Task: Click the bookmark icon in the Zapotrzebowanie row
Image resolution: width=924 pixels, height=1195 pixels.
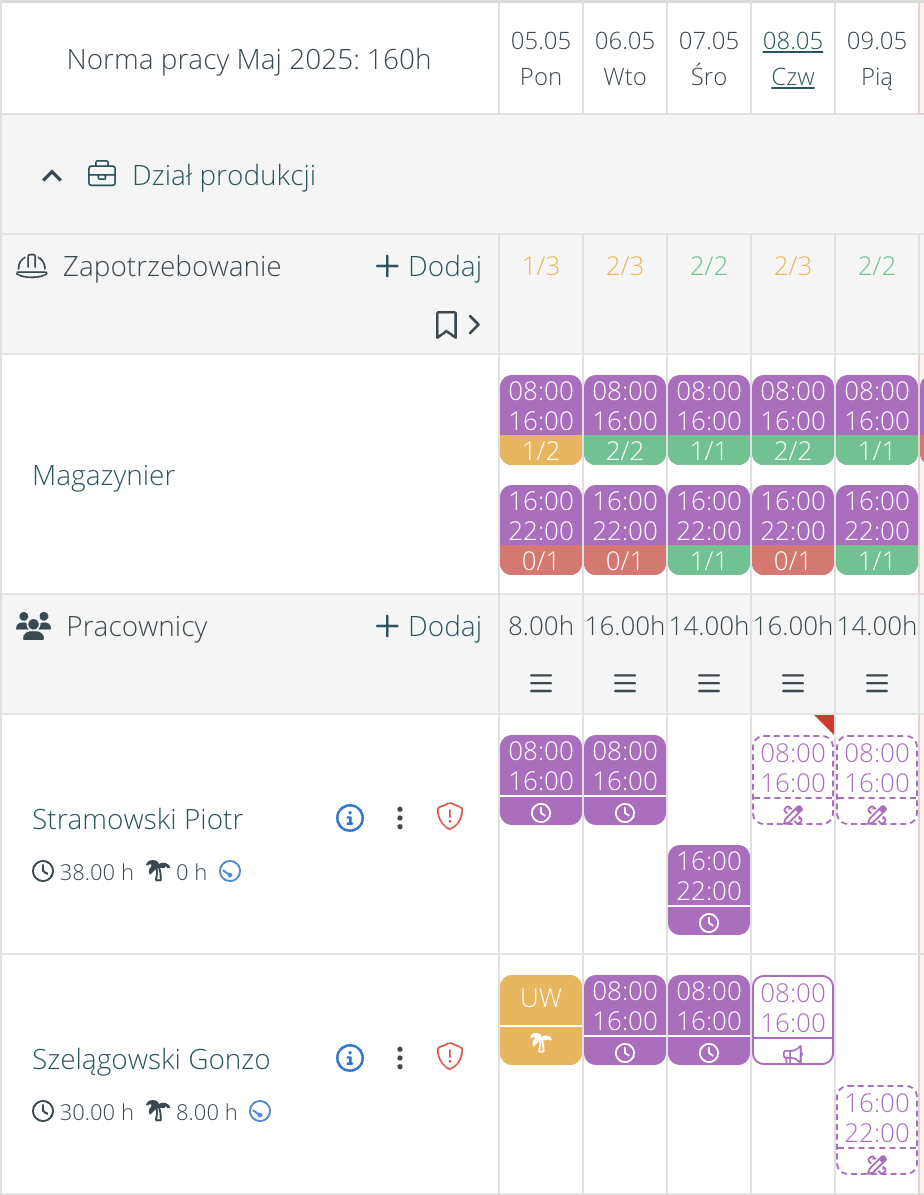Action: pos(446,325)
